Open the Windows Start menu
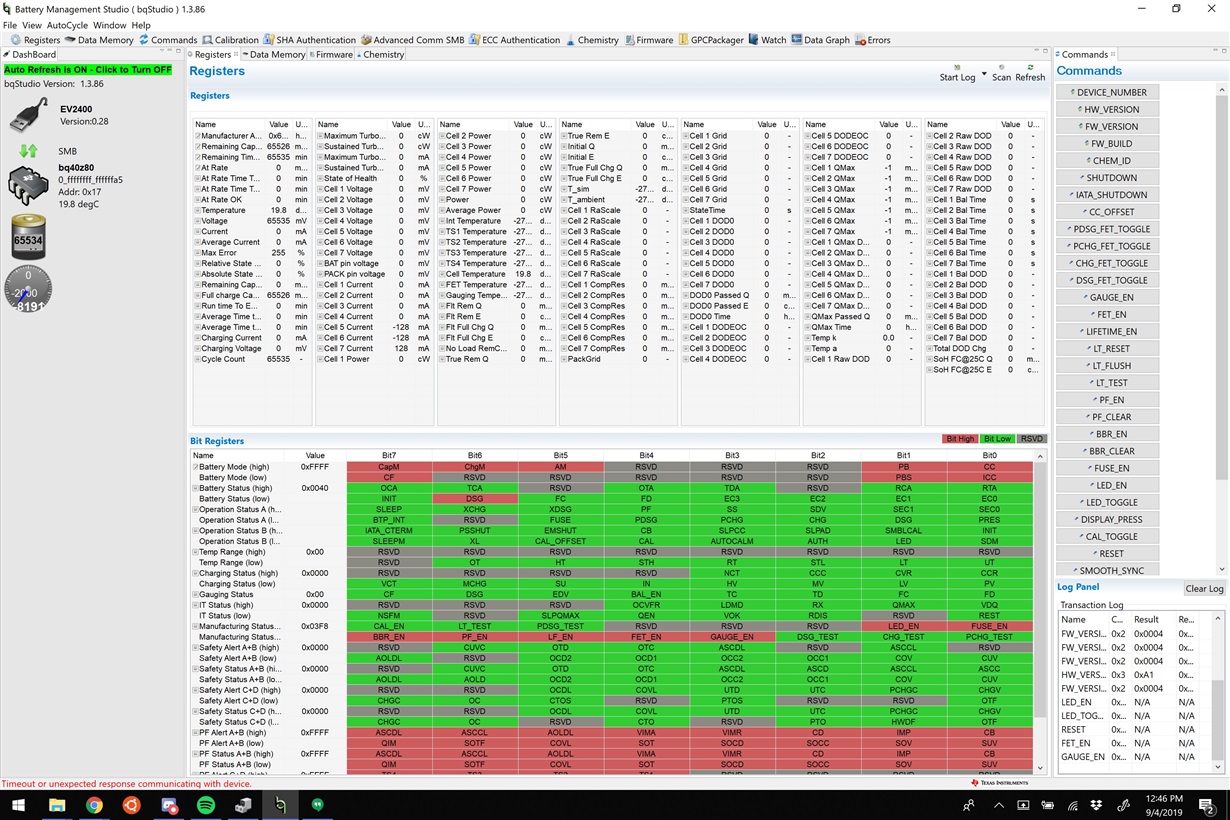 pos(18,804)
